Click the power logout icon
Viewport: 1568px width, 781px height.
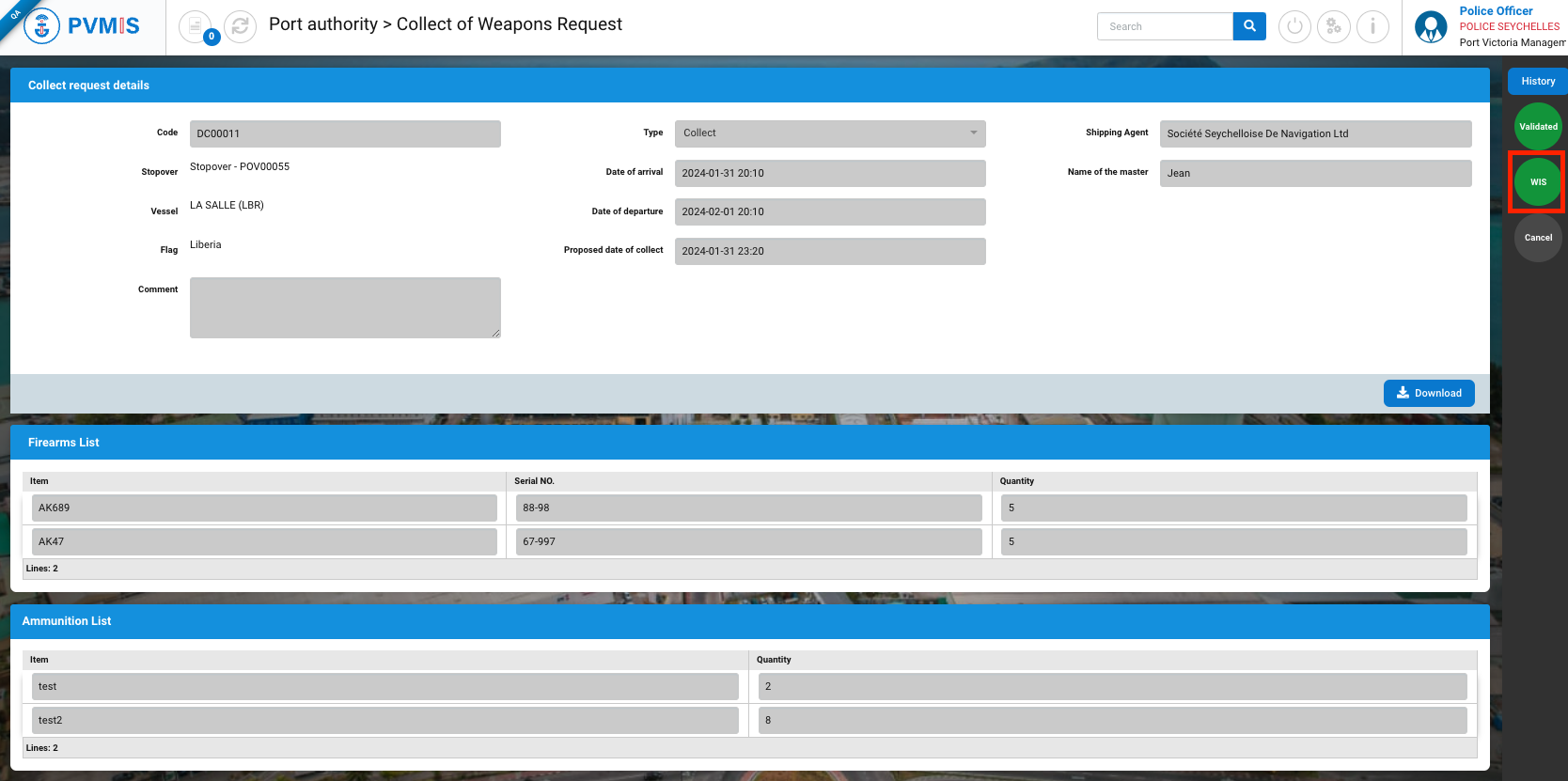(1294, 26)
